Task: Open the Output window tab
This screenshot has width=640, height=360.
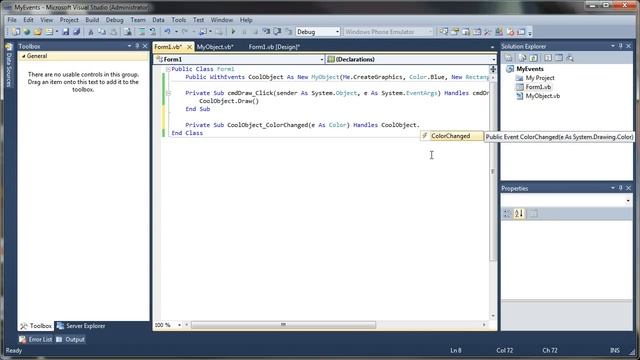Action: click(71, 339)
